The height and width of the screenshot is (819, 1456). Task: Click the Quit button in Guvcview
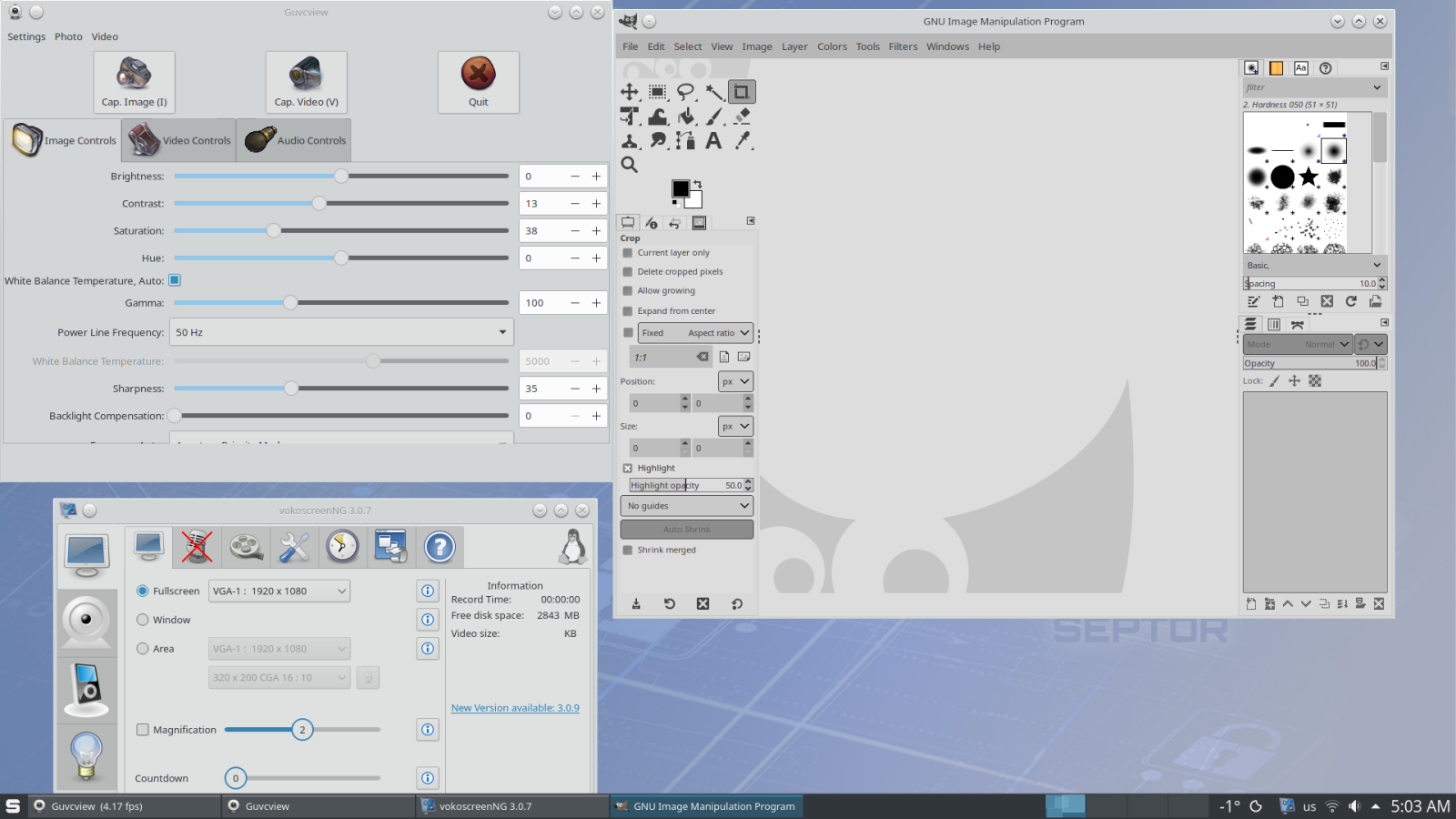tap(479, 82)
